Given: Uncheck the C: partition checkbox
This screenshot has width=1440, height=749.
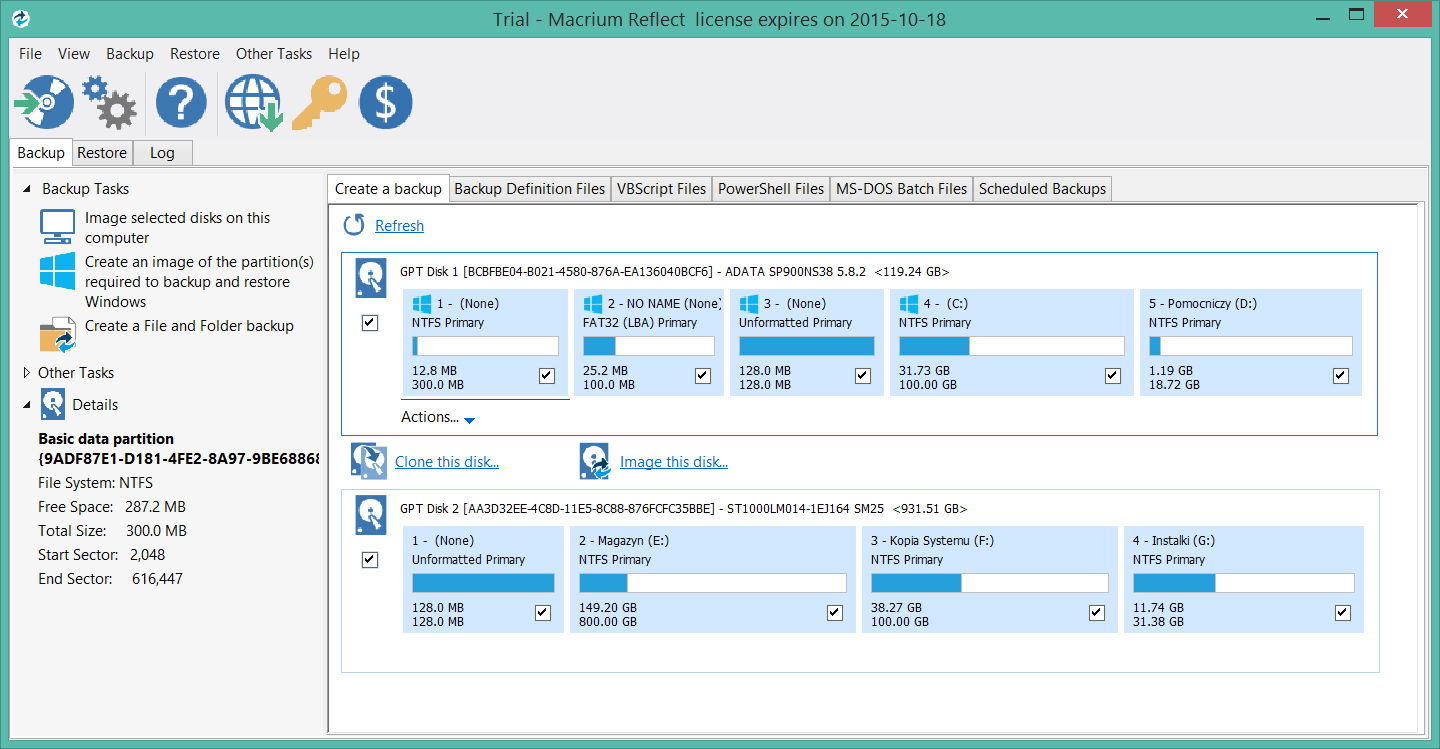Looking at the screenshot, I should (1112, 376).
